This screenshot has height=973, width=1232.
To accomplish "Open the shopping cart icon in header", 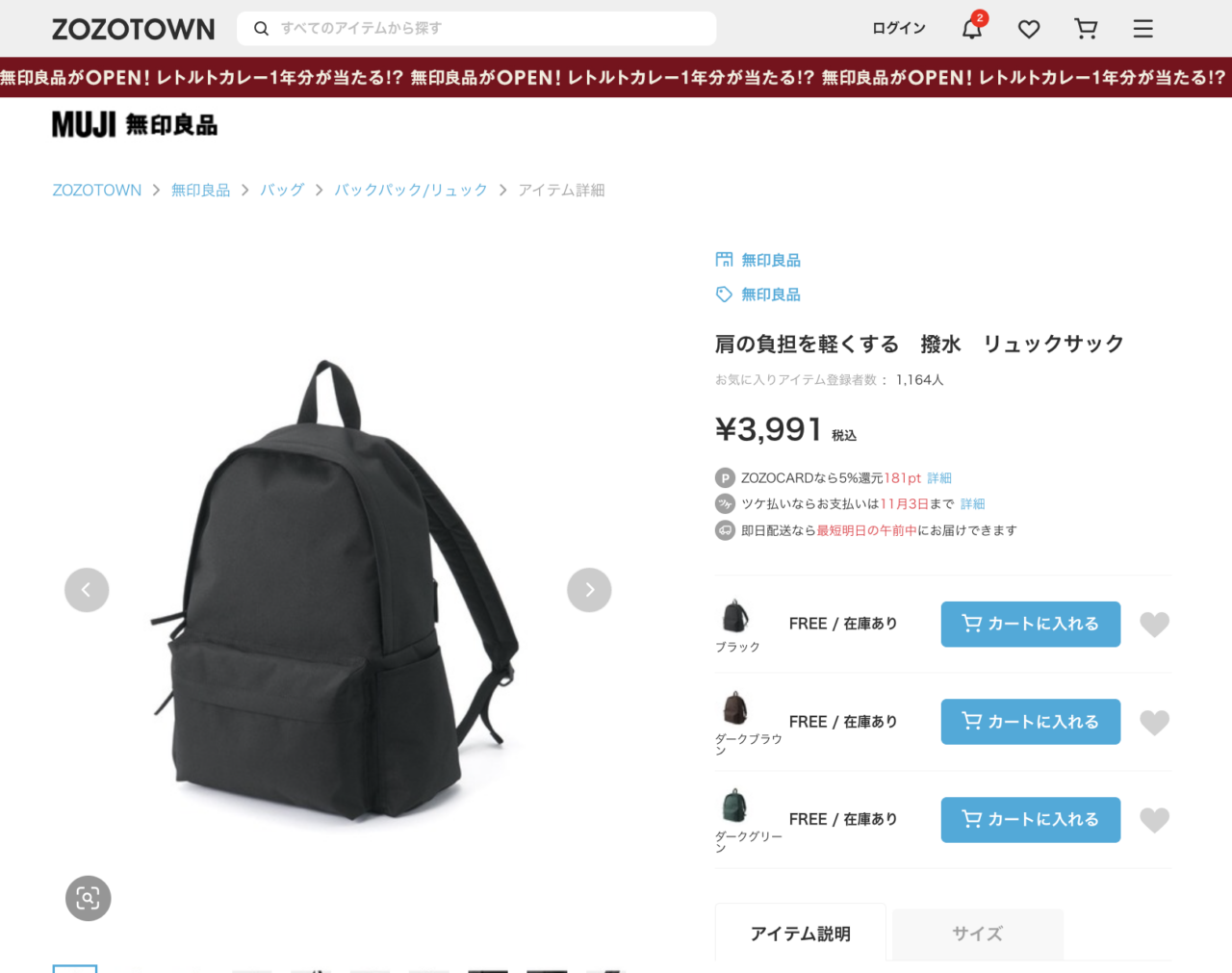I will coord(1086,29).
